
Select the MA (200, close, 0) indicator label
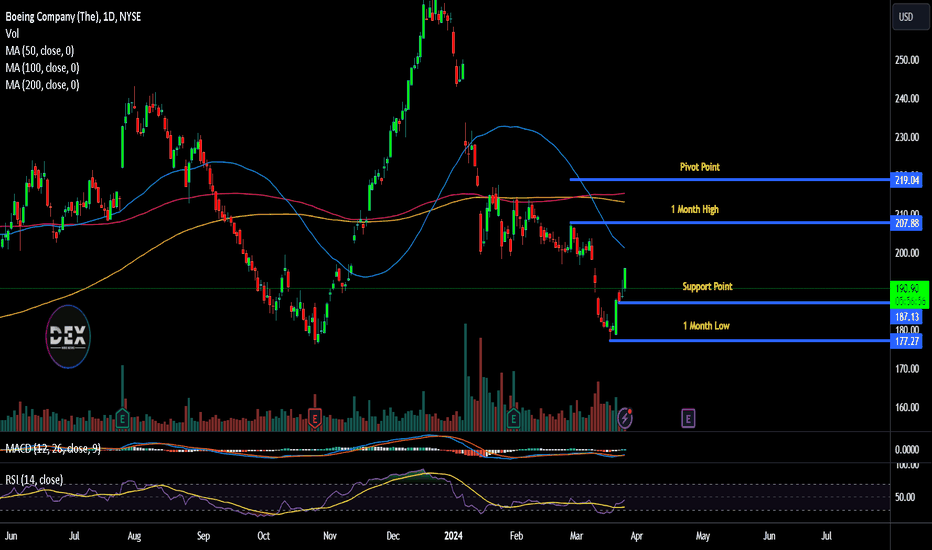point(42,85)
